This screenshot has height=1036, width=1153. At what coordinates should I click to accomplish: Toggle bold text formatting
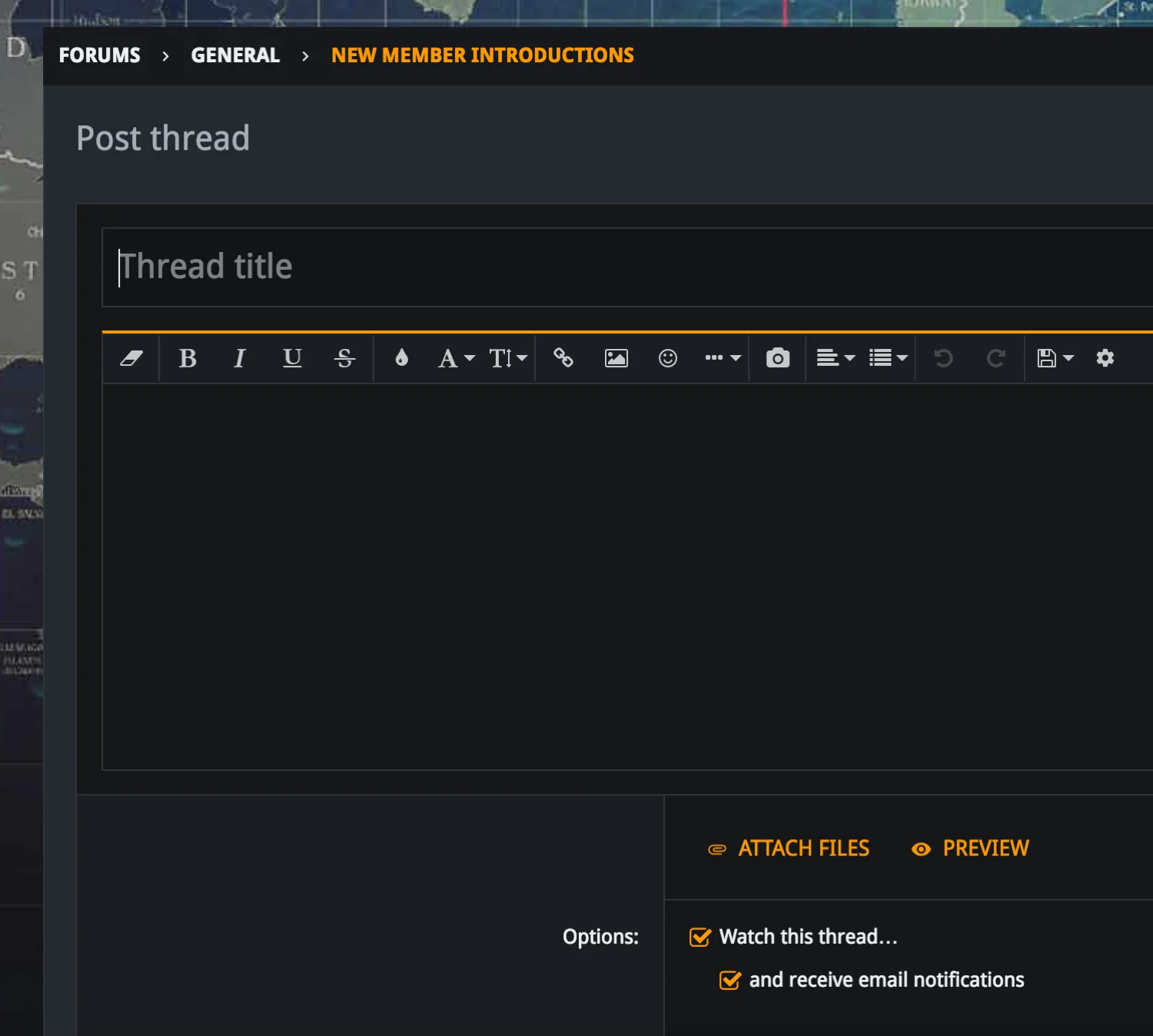[x=188, y=358]
